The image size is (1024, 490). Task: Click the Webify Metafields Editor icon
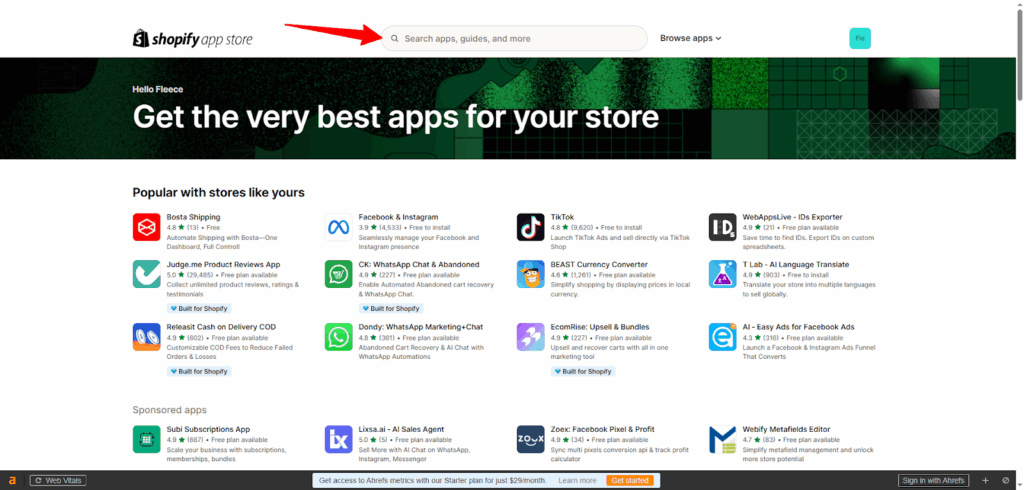coord(722,439)
